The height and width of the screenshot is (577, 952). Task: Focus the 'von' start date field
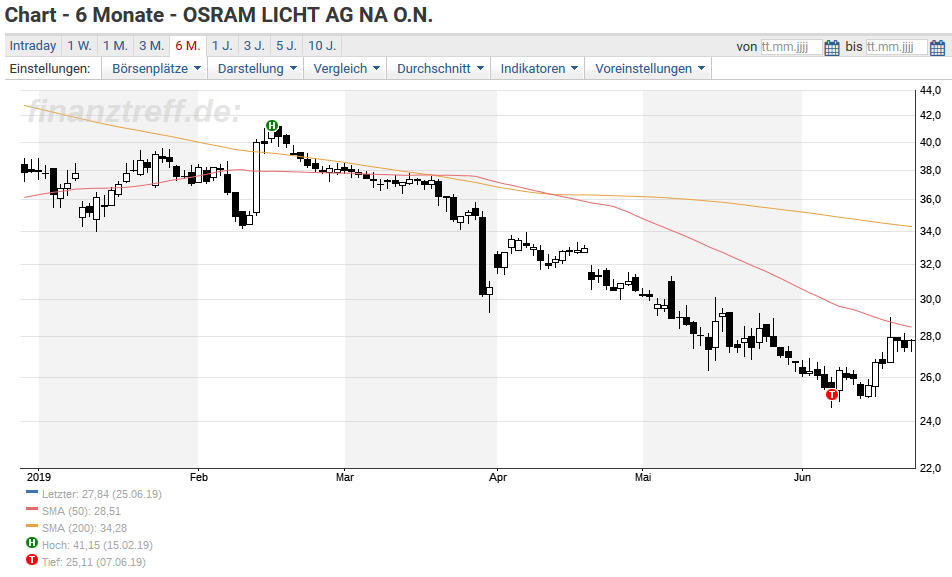(792, 47)
